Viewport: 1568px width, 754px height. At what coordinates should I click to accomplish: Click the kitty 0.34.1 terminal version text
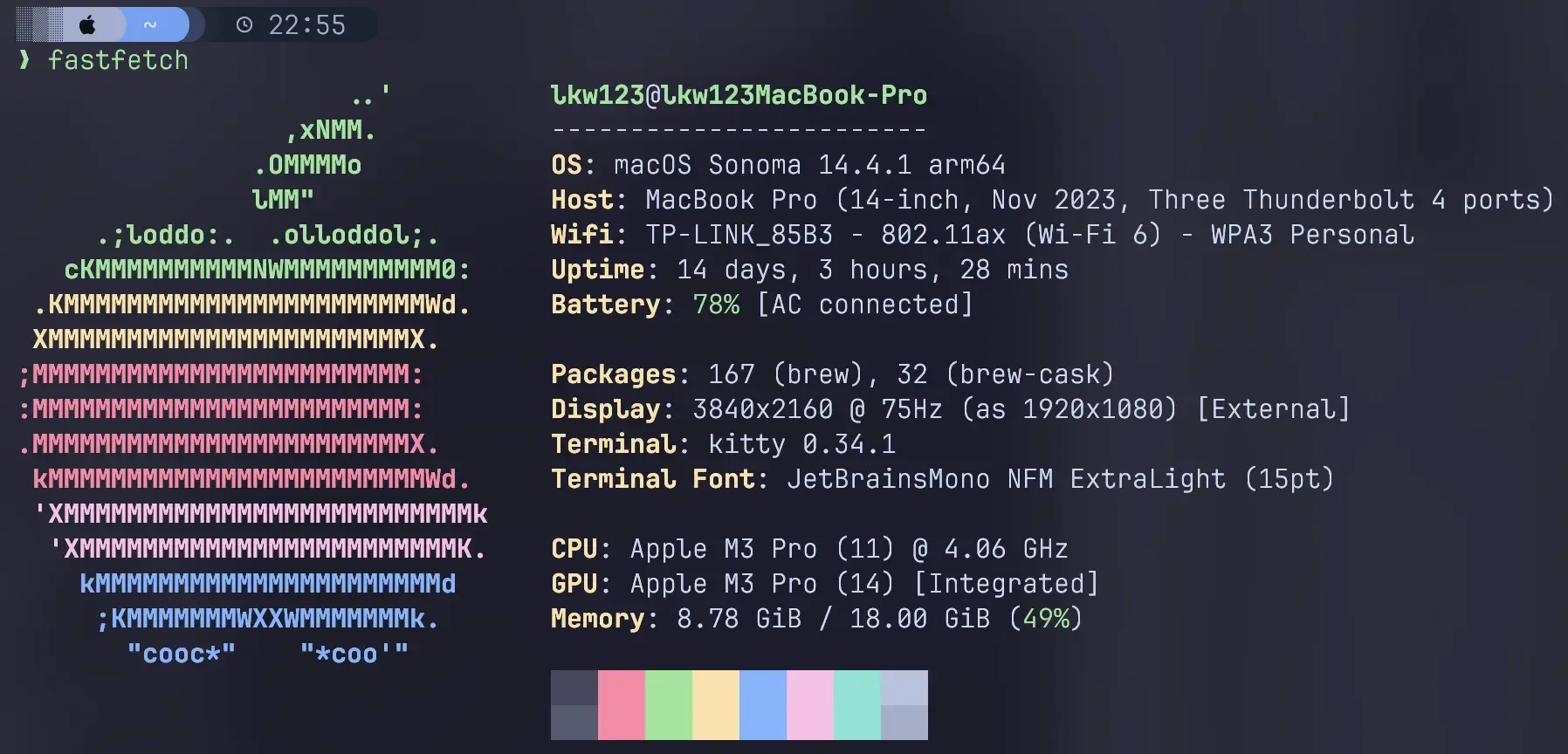coord(801,444)
